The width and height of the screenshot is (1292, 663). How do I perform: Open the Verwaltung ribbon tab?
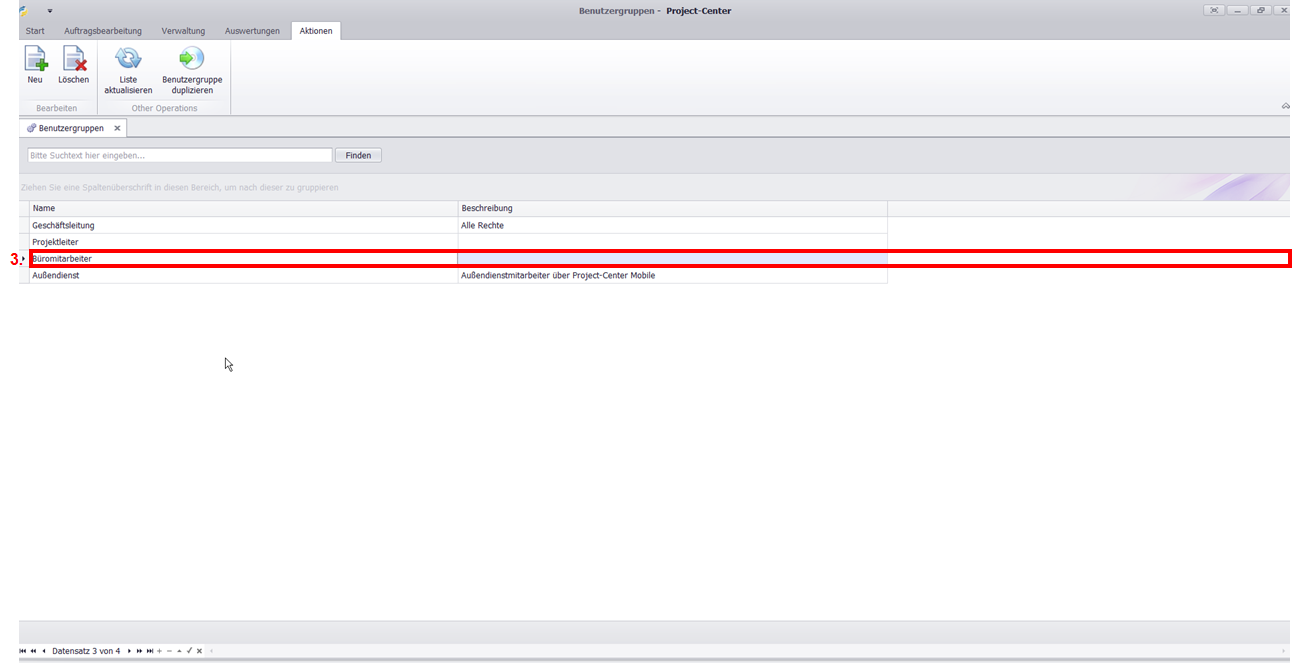click(x=183, y=31)
